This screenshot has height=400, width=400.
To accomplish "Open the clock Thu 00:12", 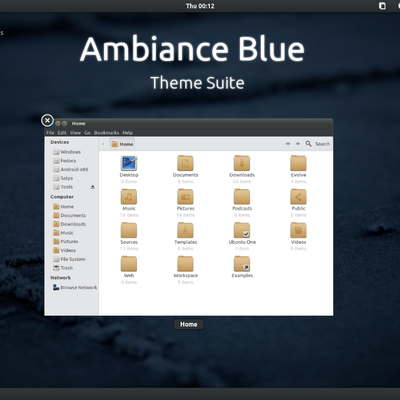I will (200, 6).
